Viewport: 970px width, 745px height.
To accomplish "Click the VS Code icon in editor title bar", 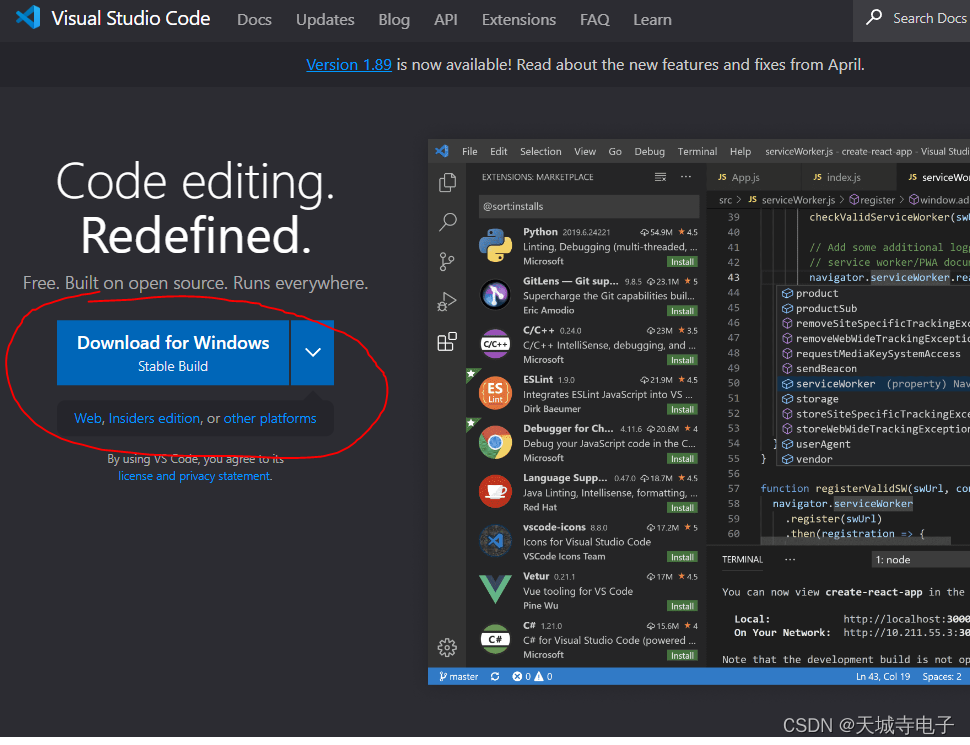I will coord(442,151).
